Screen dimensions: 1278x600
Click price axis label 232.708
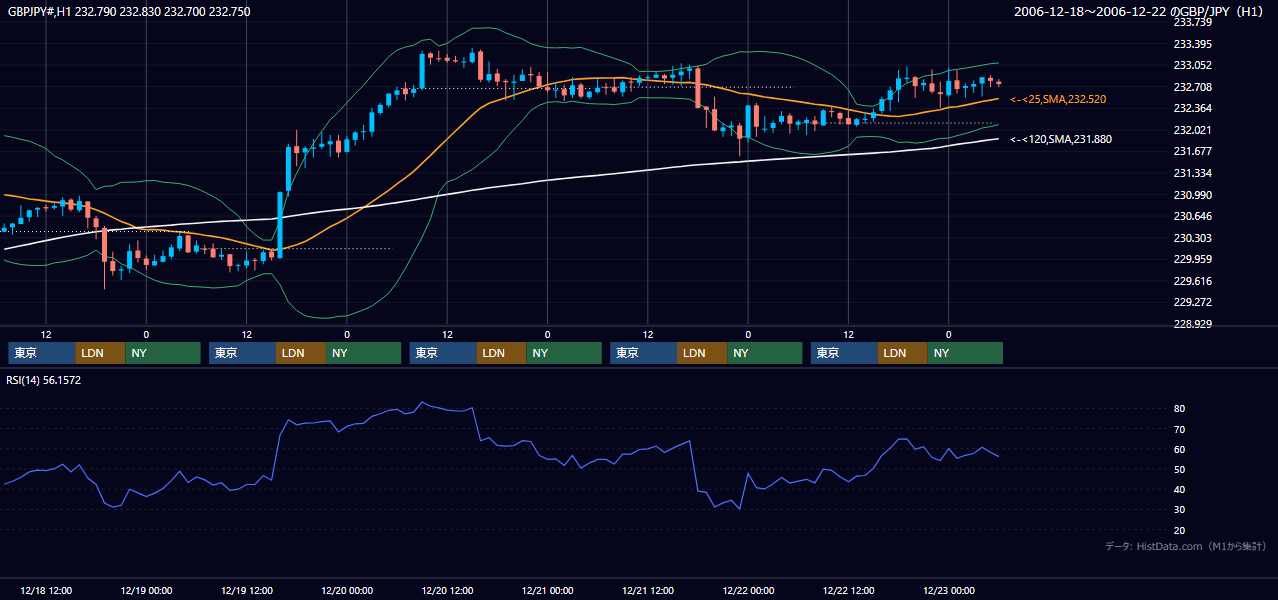[x=1193, y=87]
